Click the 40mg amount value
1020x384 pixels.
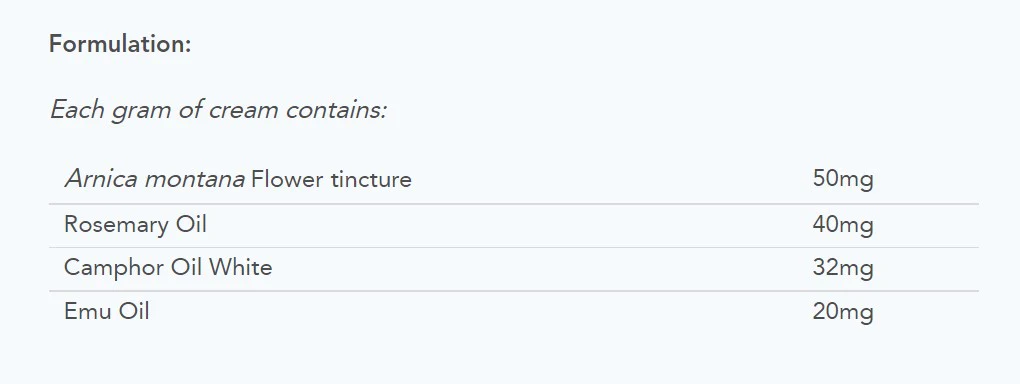842,225
